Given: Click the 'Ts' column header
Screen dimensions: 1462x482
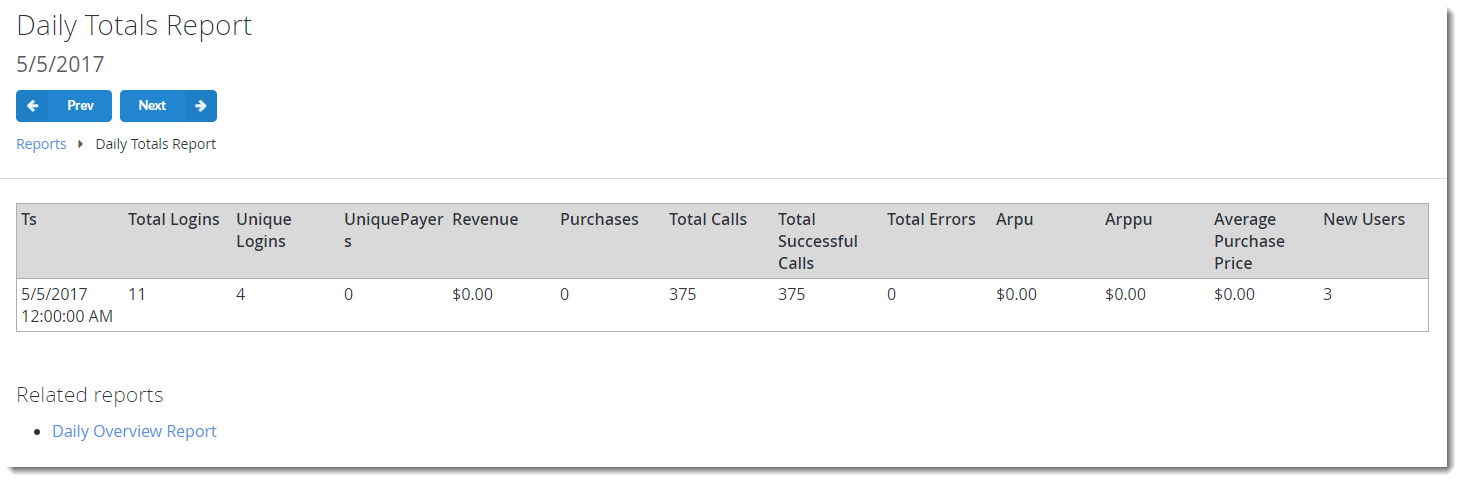Looking at the screenshot, I should tap(29, 219).
